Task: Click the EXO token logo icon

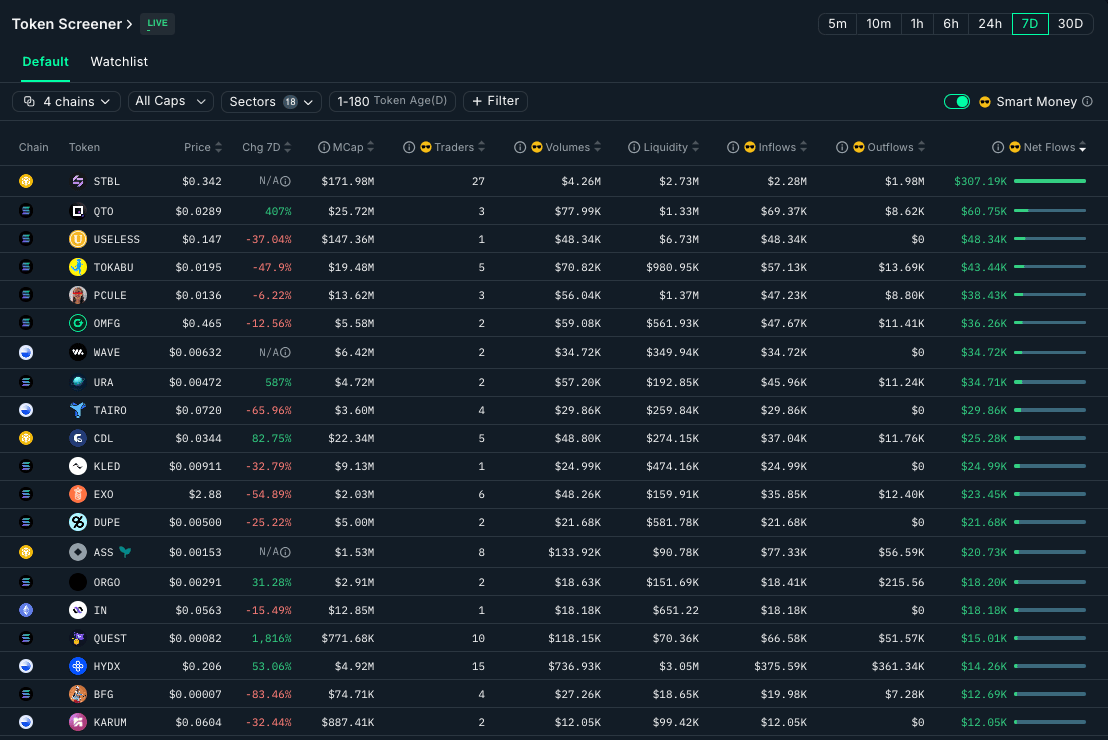Action: click(x=78, y=494)
